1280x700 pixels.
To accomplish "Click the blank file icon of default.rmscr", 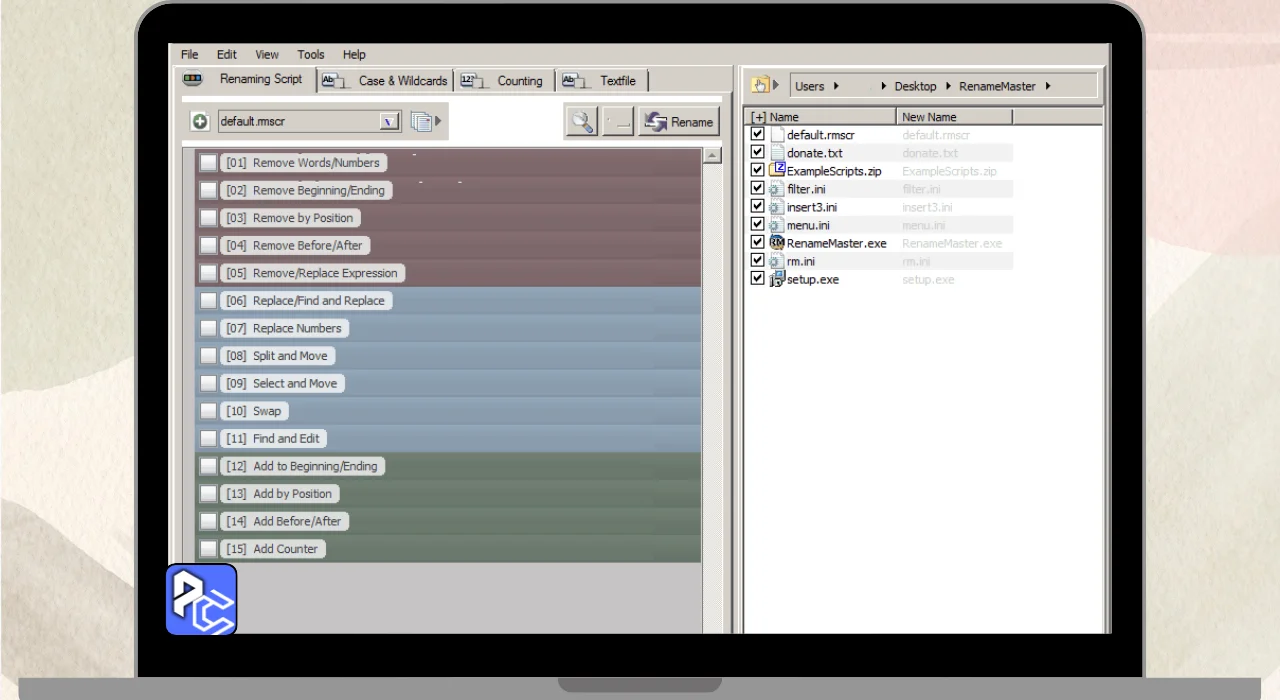I will tap(777, 135).
